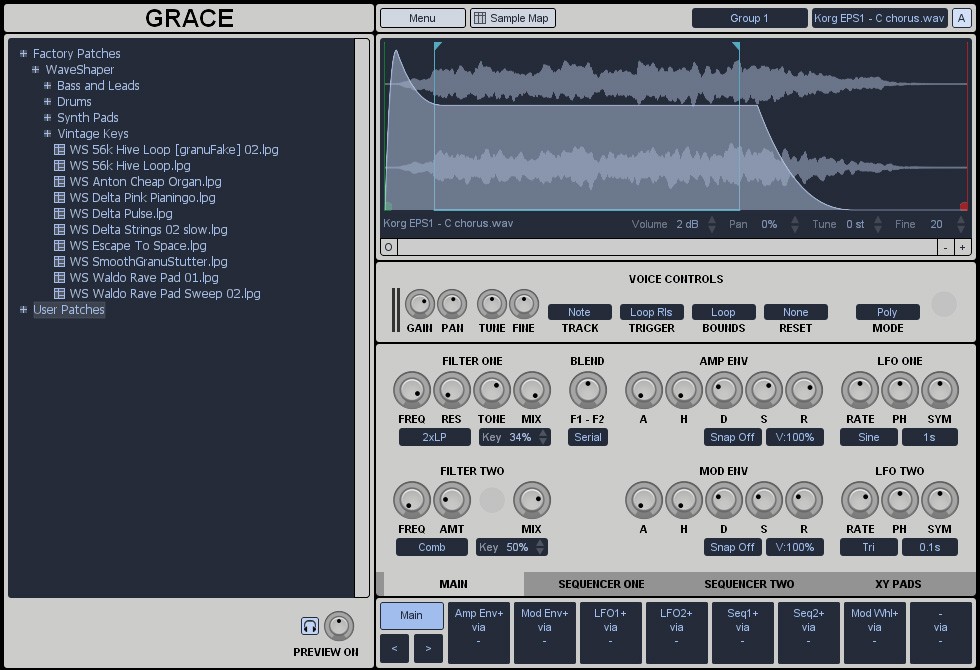This screenshot has width=980, height=670.
Task: Toggle the Poly voice mode button
Action: pos(887,312)
